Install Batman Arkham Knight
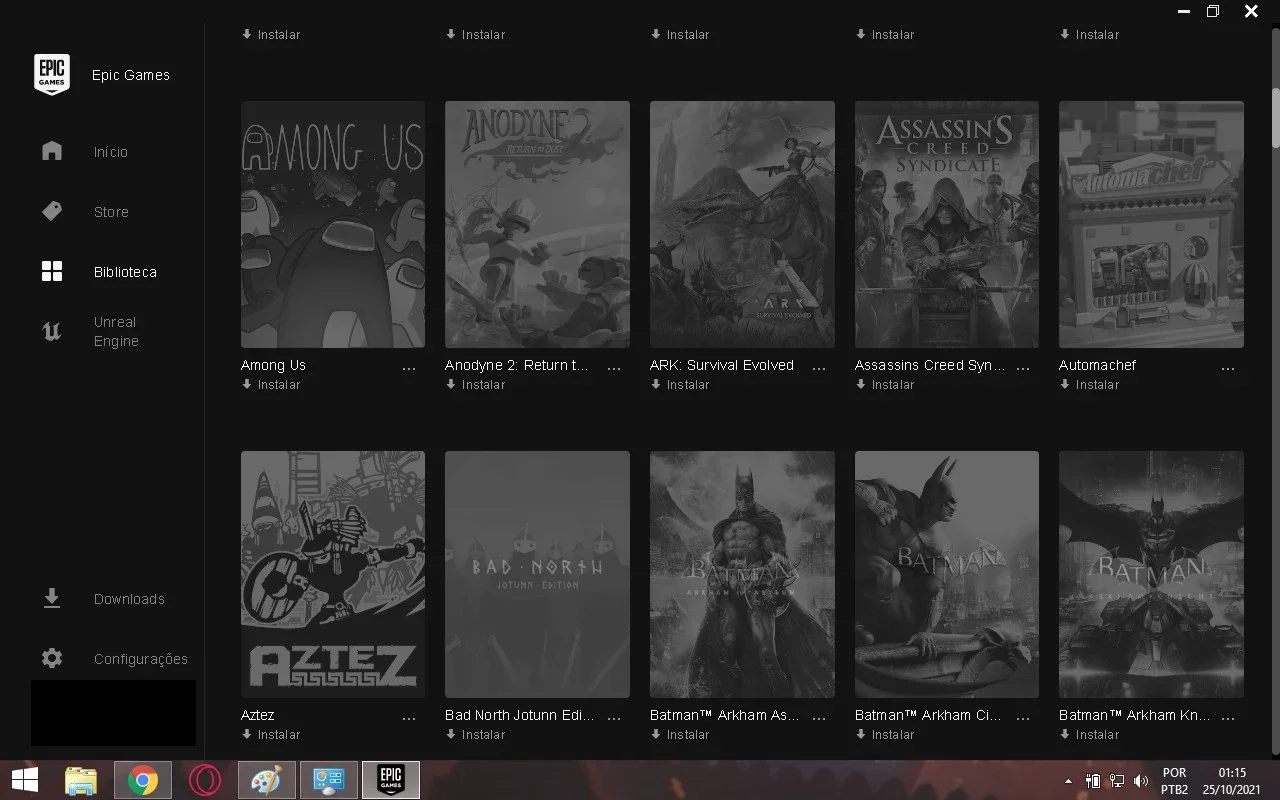 click(x=1089, y=735)
